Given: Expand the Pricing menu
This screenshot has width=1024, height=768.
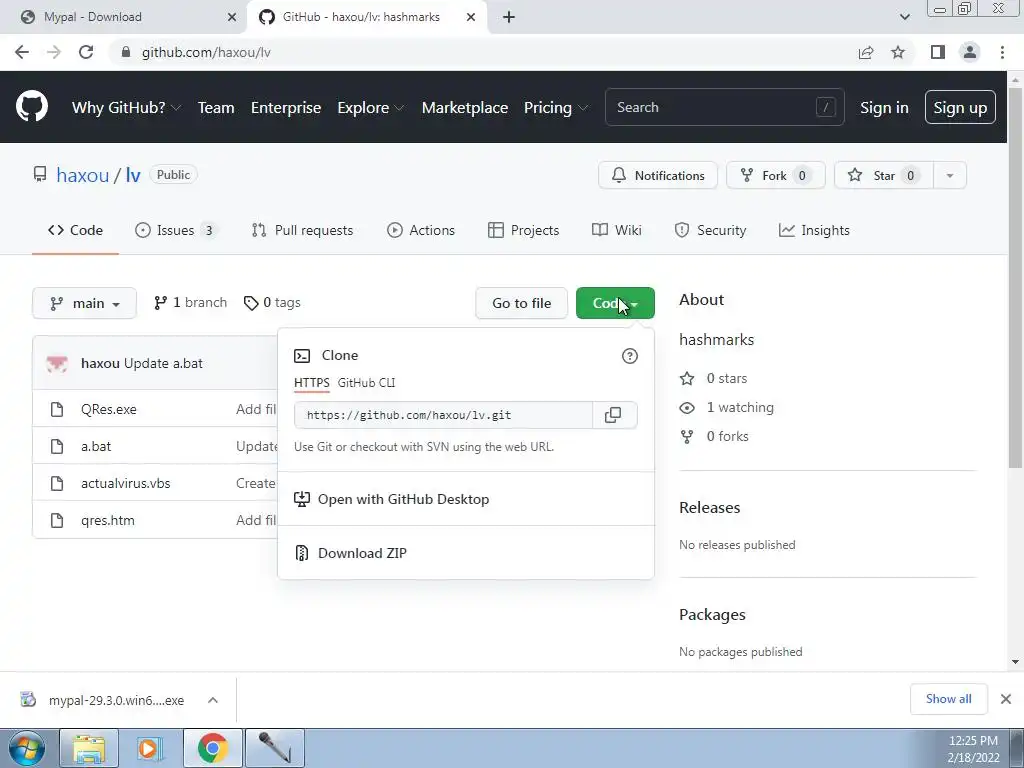Looking at the screenshot, I should point(555,108).
